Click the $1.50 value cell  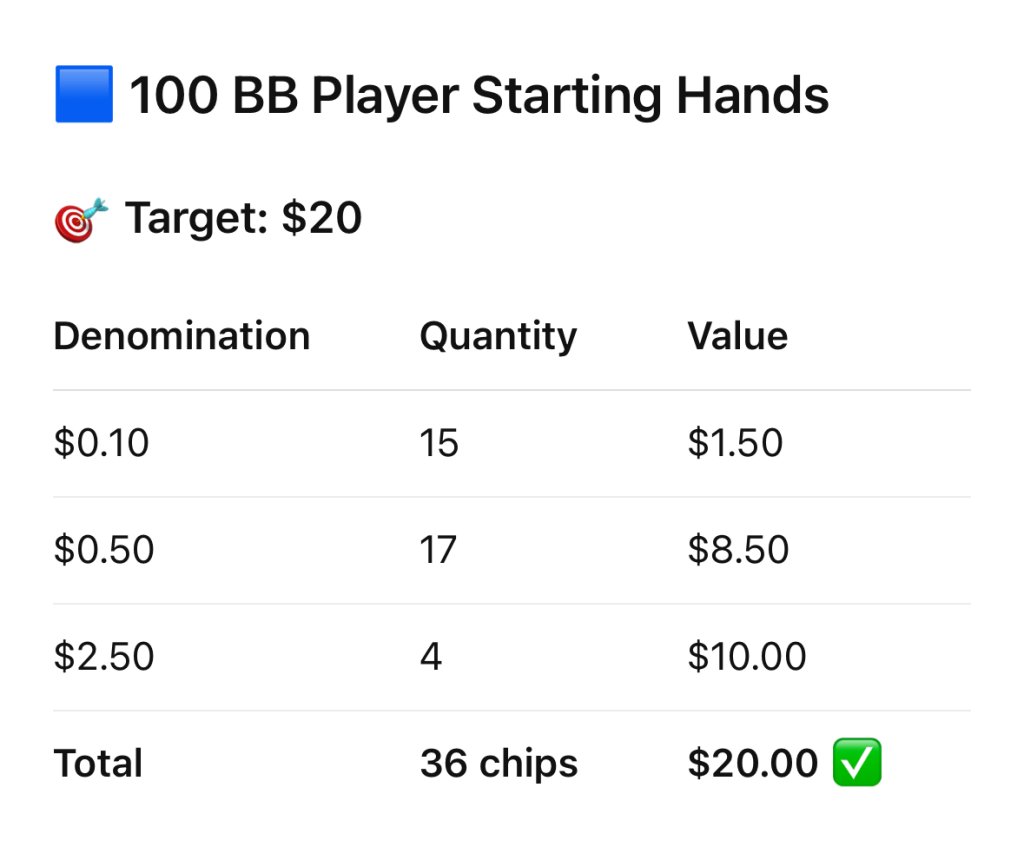click(x=735, y=443)
